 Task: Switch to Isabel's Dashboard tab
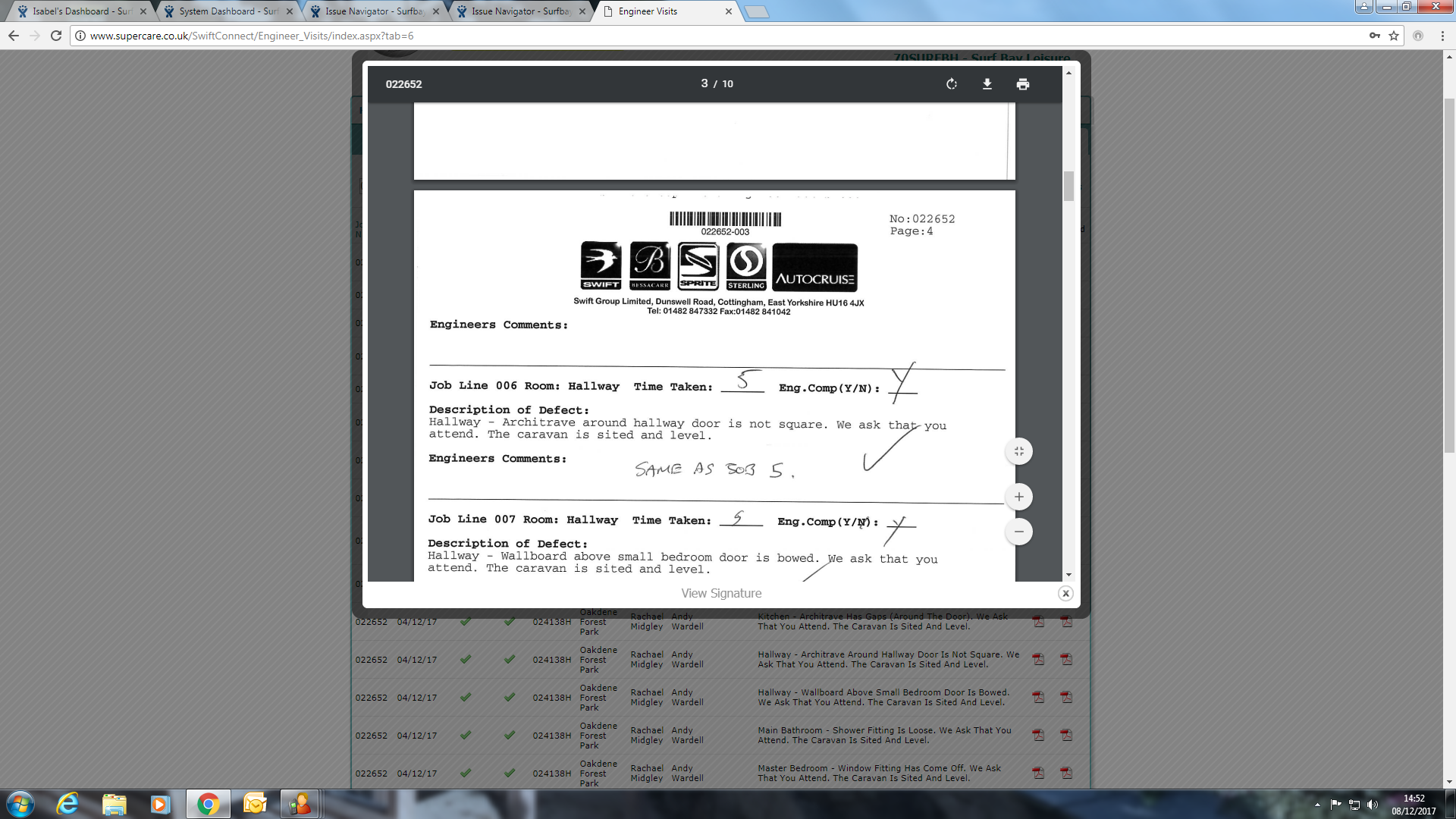(80, 11)
